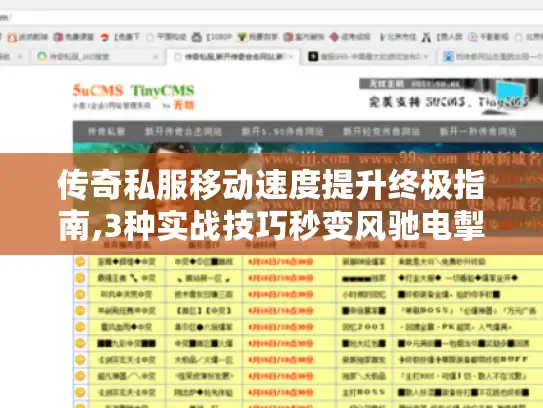
Task: Click the coin icon in the 主打BOSS row
Action: (x=80, y=392)
